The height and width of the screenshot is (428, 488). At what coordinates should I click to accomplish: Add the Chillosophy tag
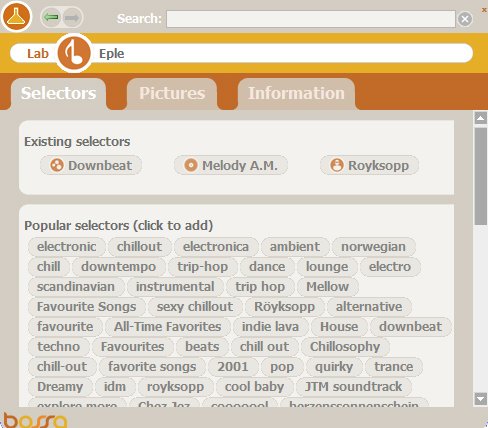(x=345, y=347)
